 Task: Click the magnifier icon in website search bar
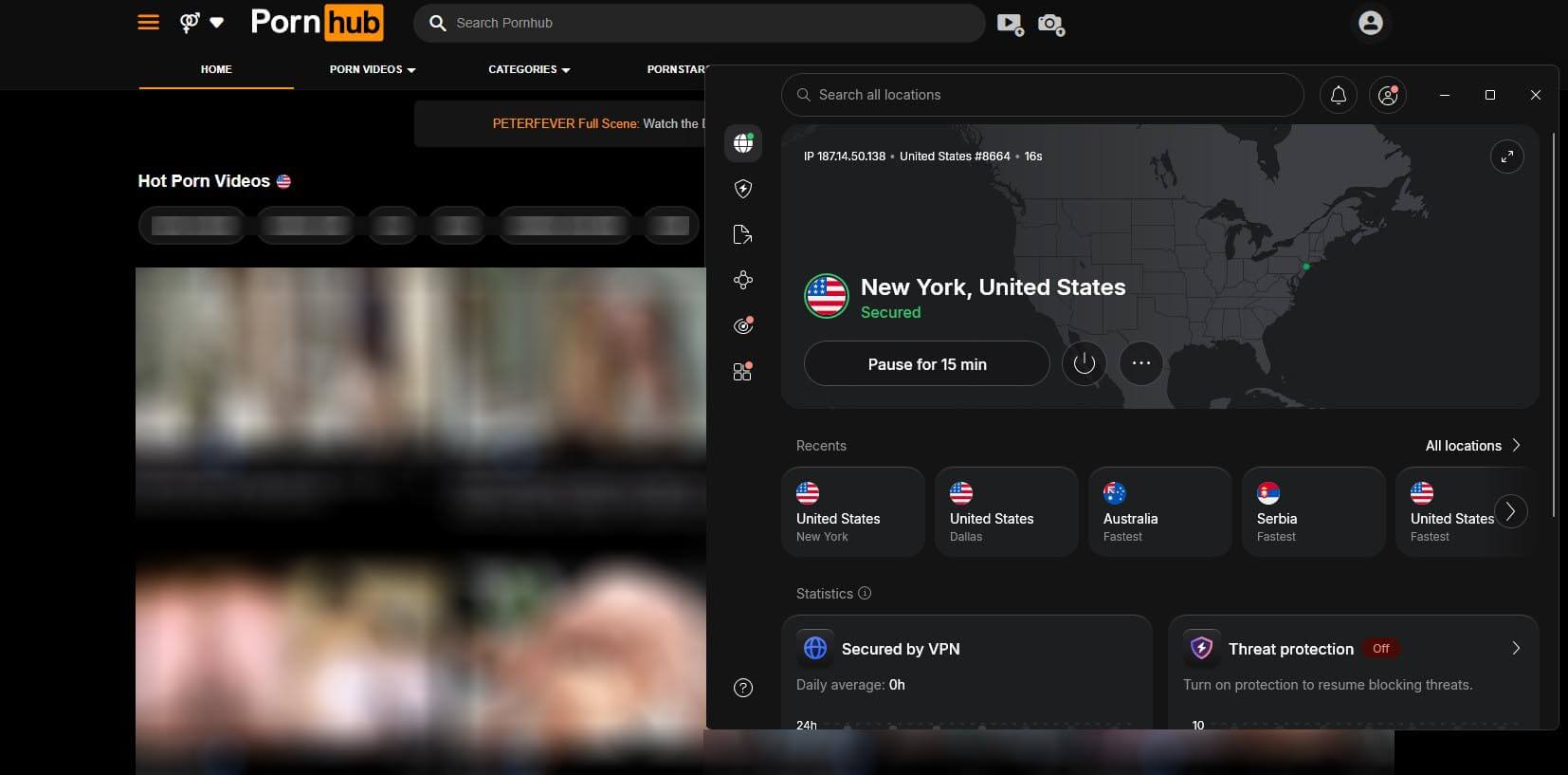[437, 23]
